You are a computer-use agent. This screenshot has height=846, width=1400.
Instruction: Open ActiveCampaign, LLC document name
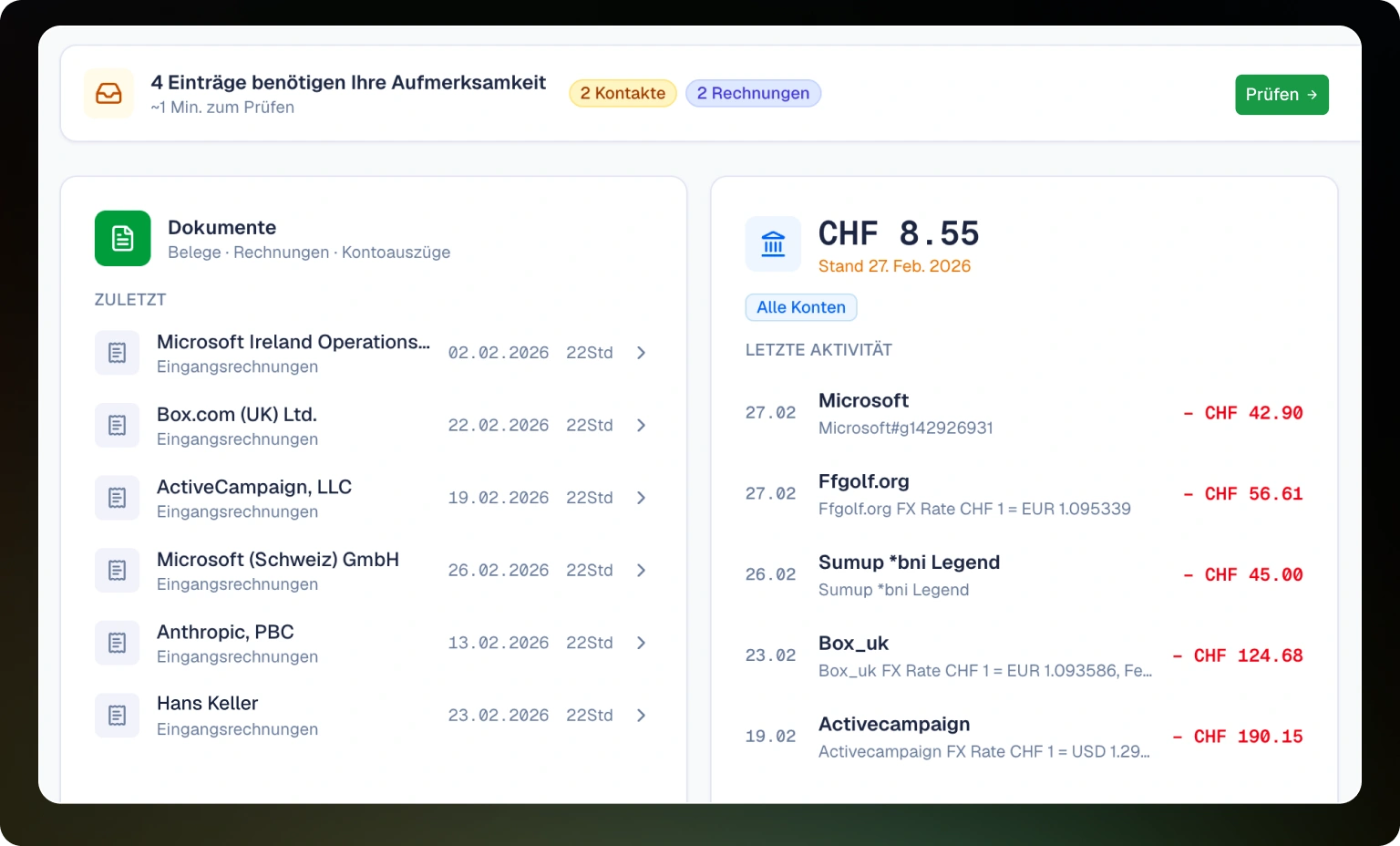point(254,487)
